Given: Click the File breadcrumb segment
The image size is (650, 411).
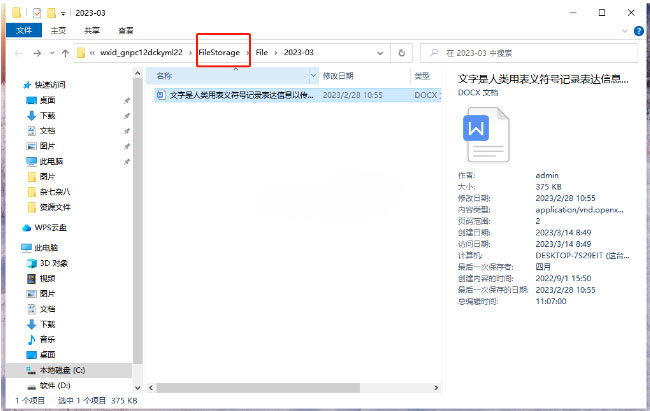Looking at the screenshot, I should (262, 52).
